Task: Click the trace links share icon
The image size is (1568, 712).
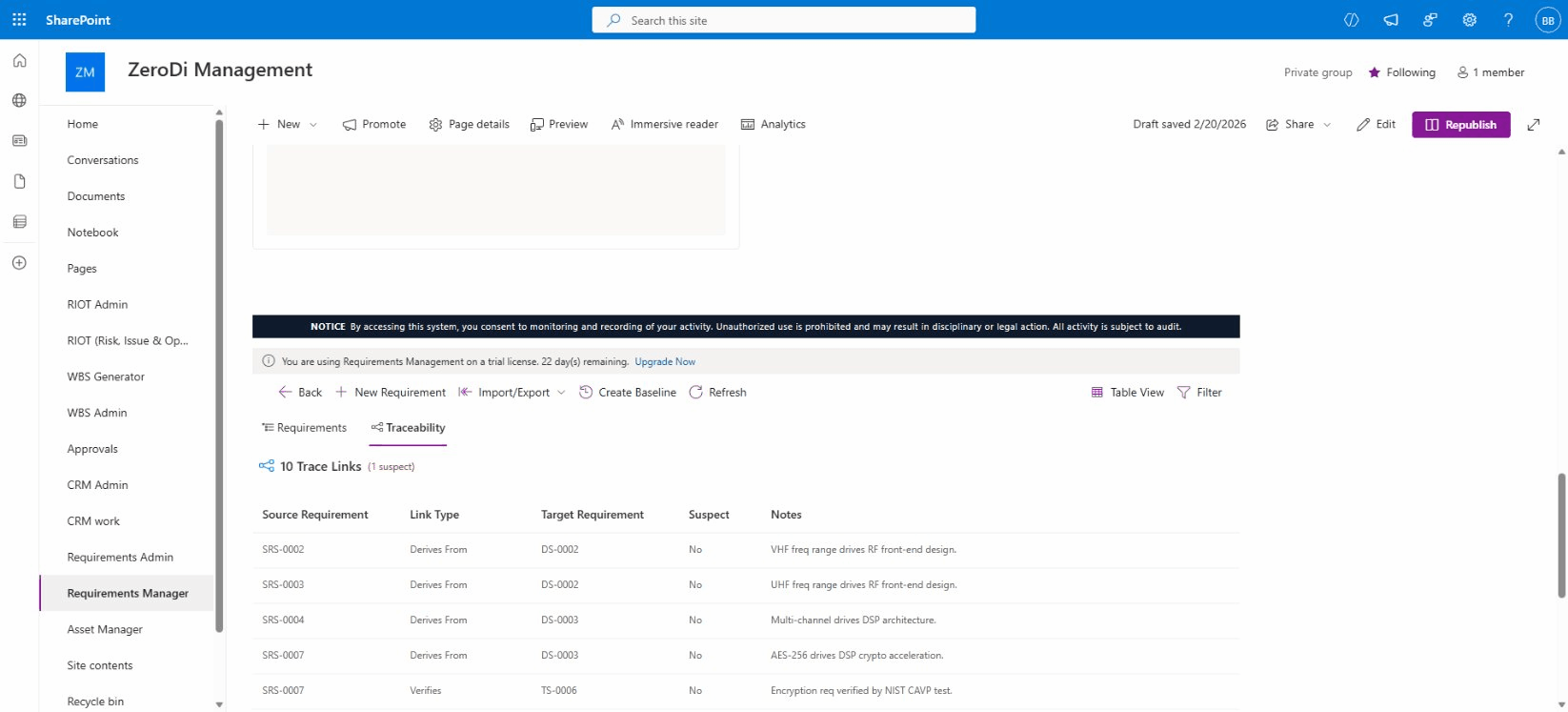Action: click(x=267, y=466)
